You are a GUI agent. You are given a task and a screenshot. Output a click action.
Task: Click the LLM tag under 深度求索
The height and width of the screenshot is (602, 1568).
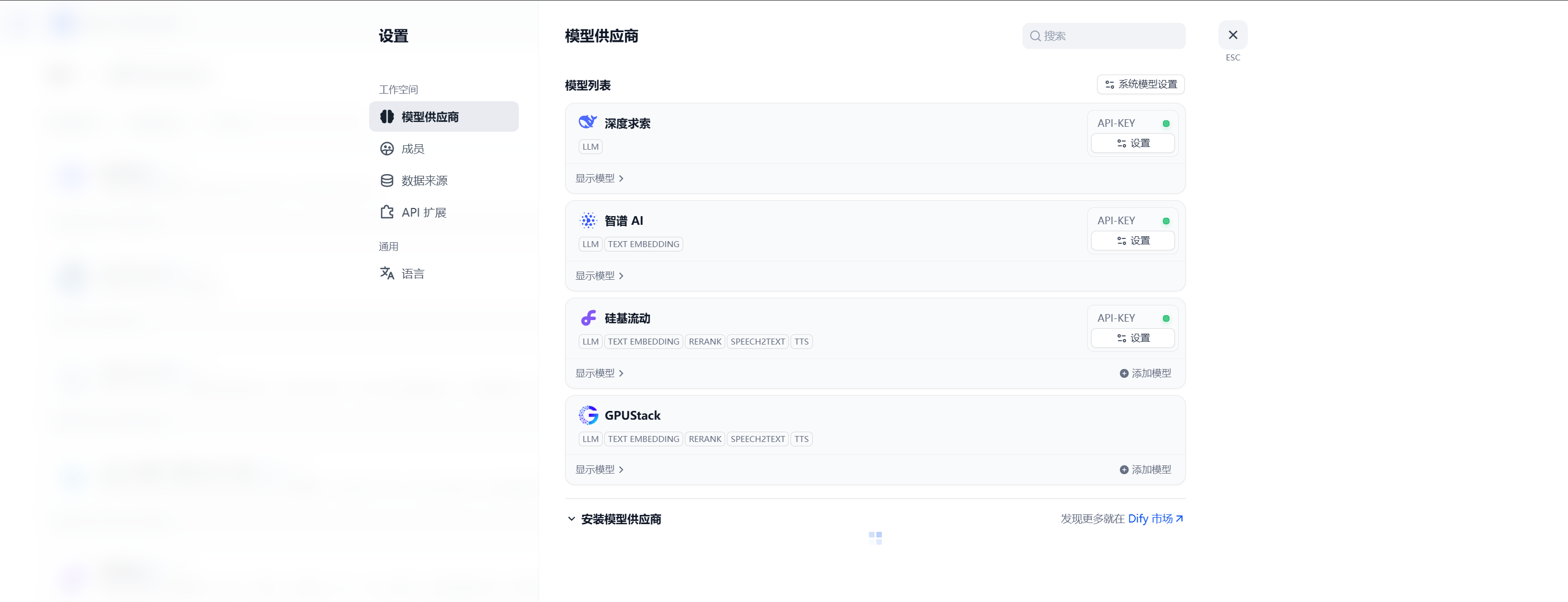click(x=590, y=147)
